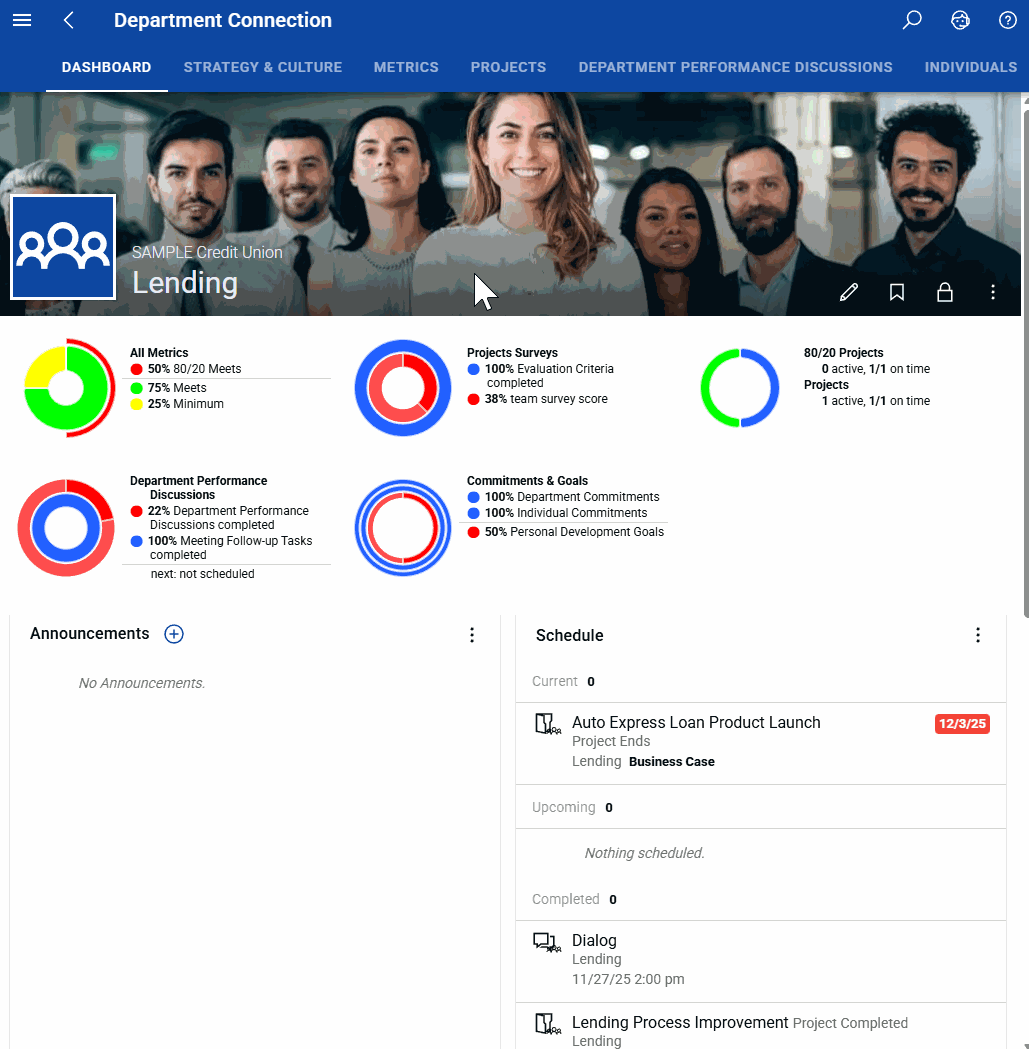Go back using the header arrow
The image size is (1029, 1049).
click(68, 20)
